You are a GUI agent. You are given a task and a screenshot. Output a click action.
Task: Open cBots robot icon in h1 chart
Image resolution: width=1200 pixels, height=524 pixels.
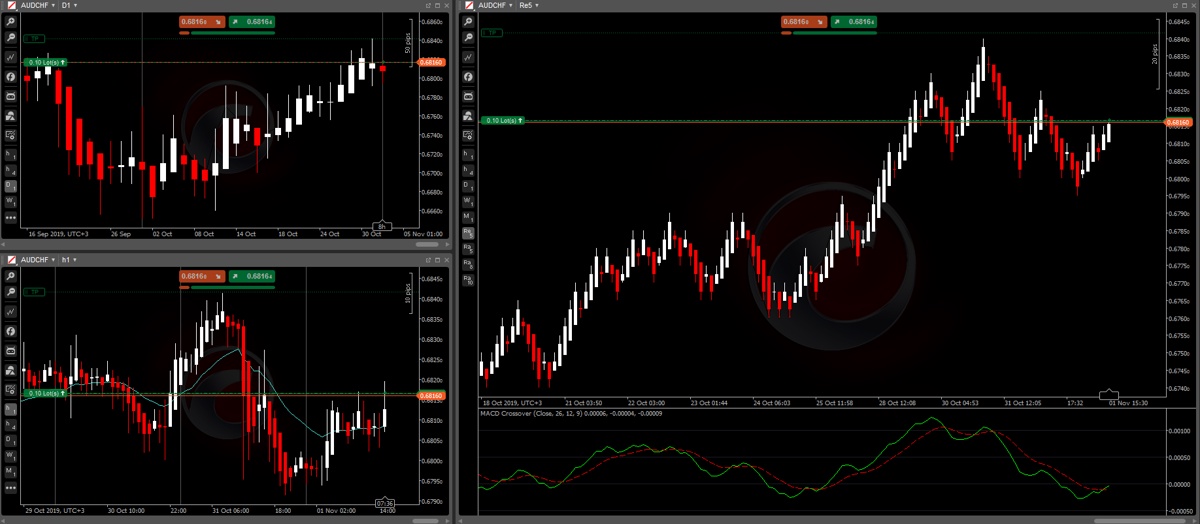[10, 350]
